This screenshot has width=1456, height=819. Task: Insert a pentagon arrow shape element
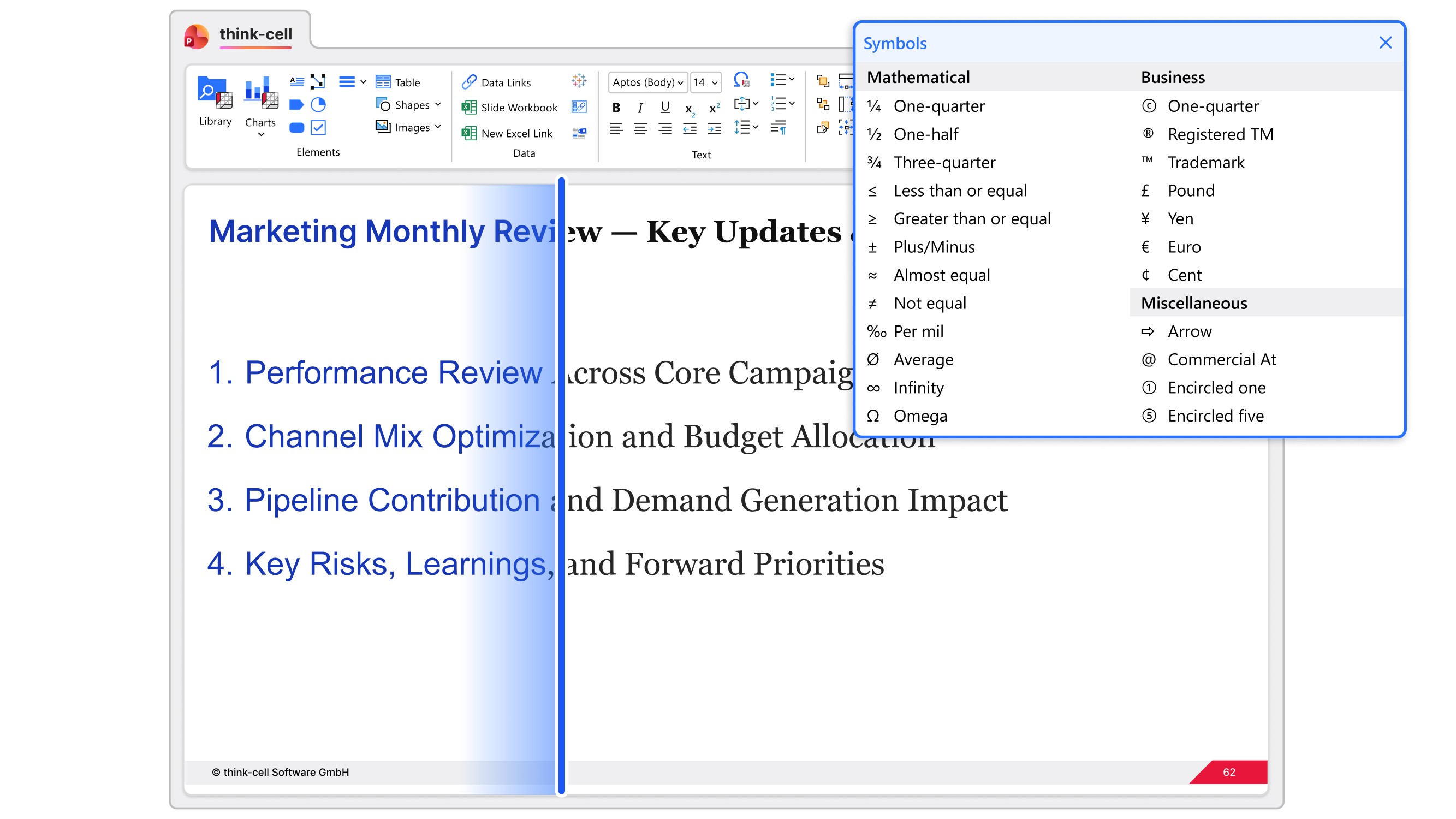pos(296,105)
